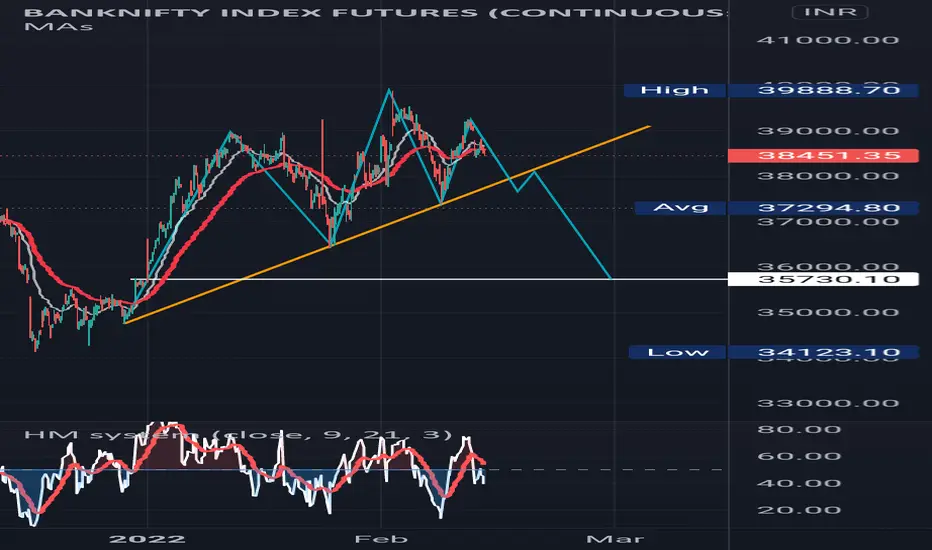Click the 2022 time axis label
This screenshot has width=932, height=550.
tap(147, 539)
